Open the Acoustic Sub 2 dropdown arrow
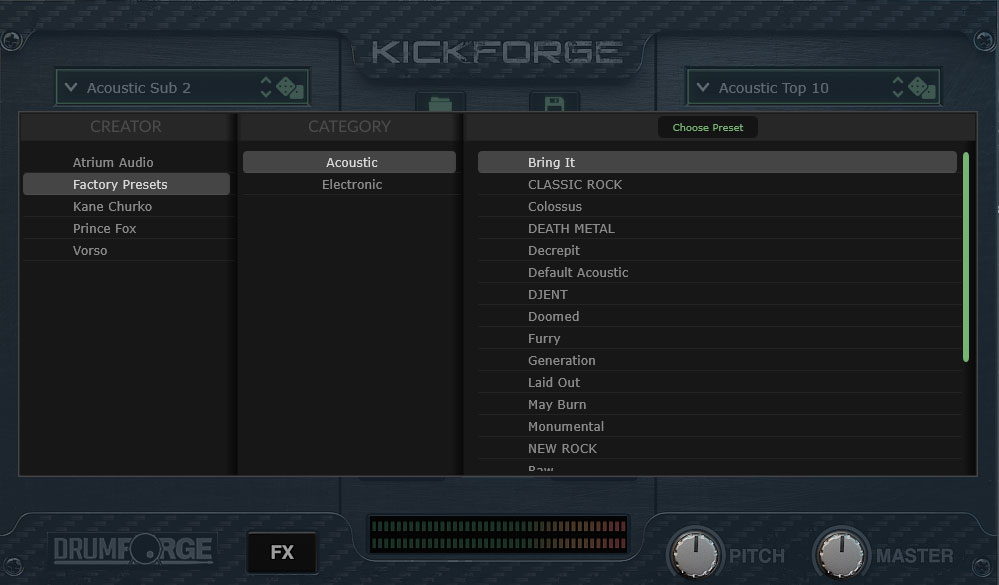Image resolution: width=999 pixels, height=585 pixels. (x=71, y=87)
